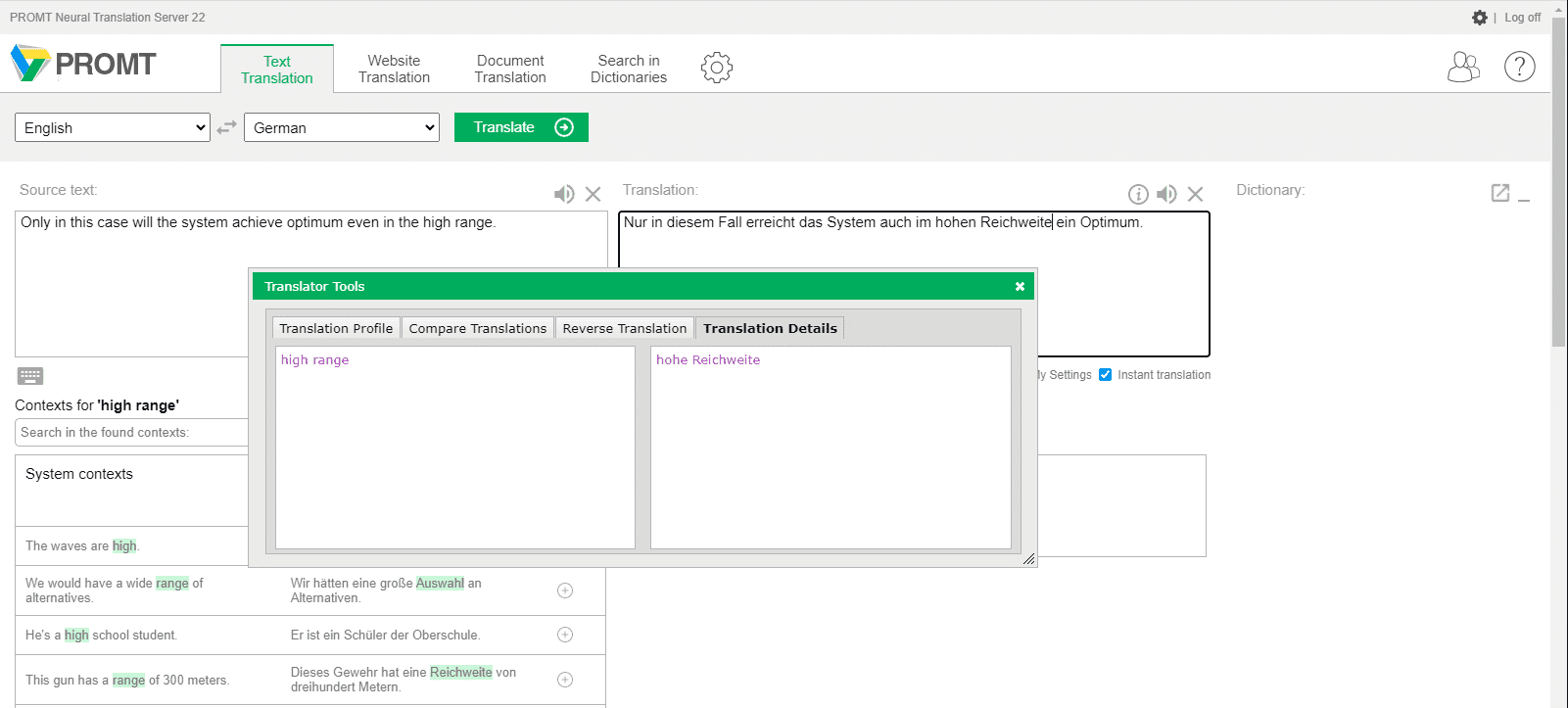Click the Translator Tools title bar
1568x708 pixels.
click(643, 286)
